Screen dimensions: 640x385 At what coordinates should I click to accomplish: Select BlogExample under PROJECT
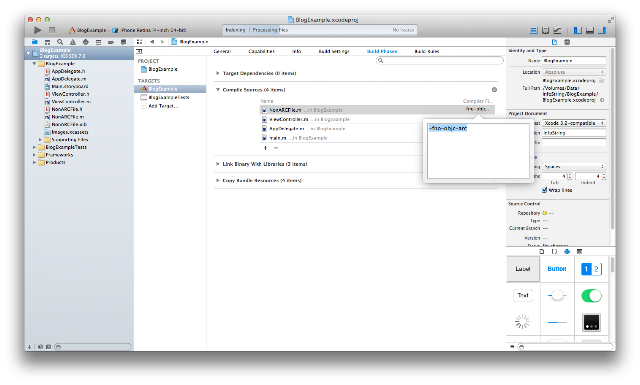tap(162, 69)
